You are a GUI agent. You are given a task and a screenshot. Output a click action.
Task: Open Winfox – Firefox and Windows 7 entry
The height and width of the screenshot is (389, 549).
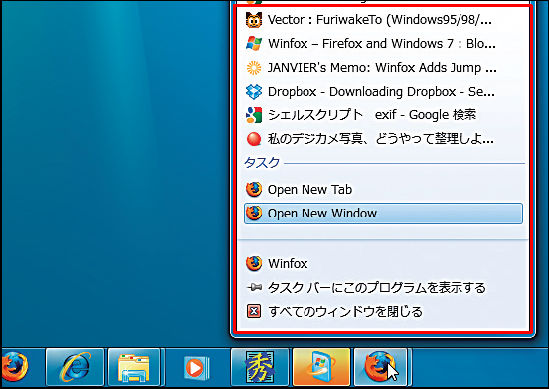pos(383,44)
